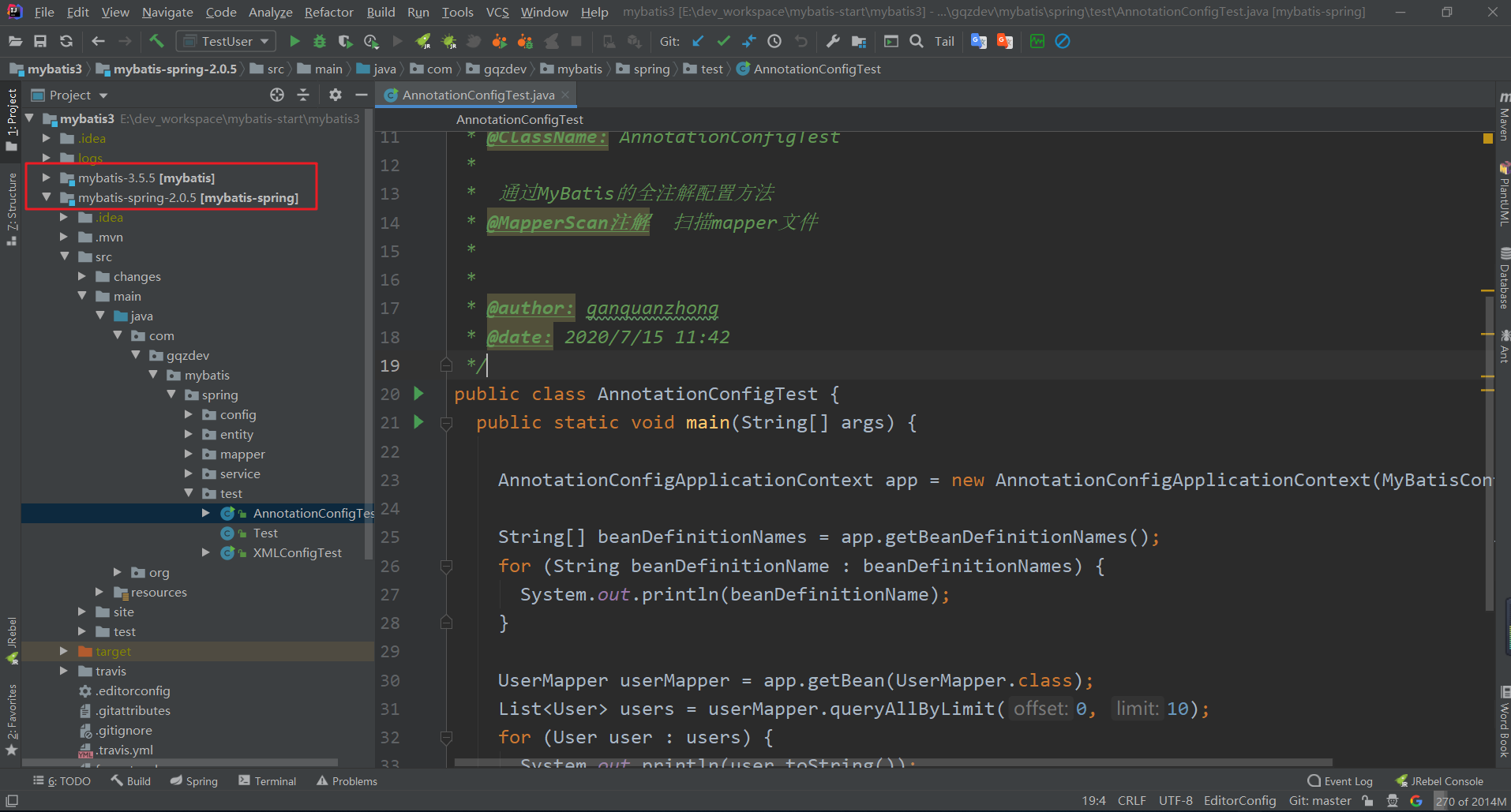
Task: Click the green monitor graph toolbar icon
Action: tap(1037, 41)
